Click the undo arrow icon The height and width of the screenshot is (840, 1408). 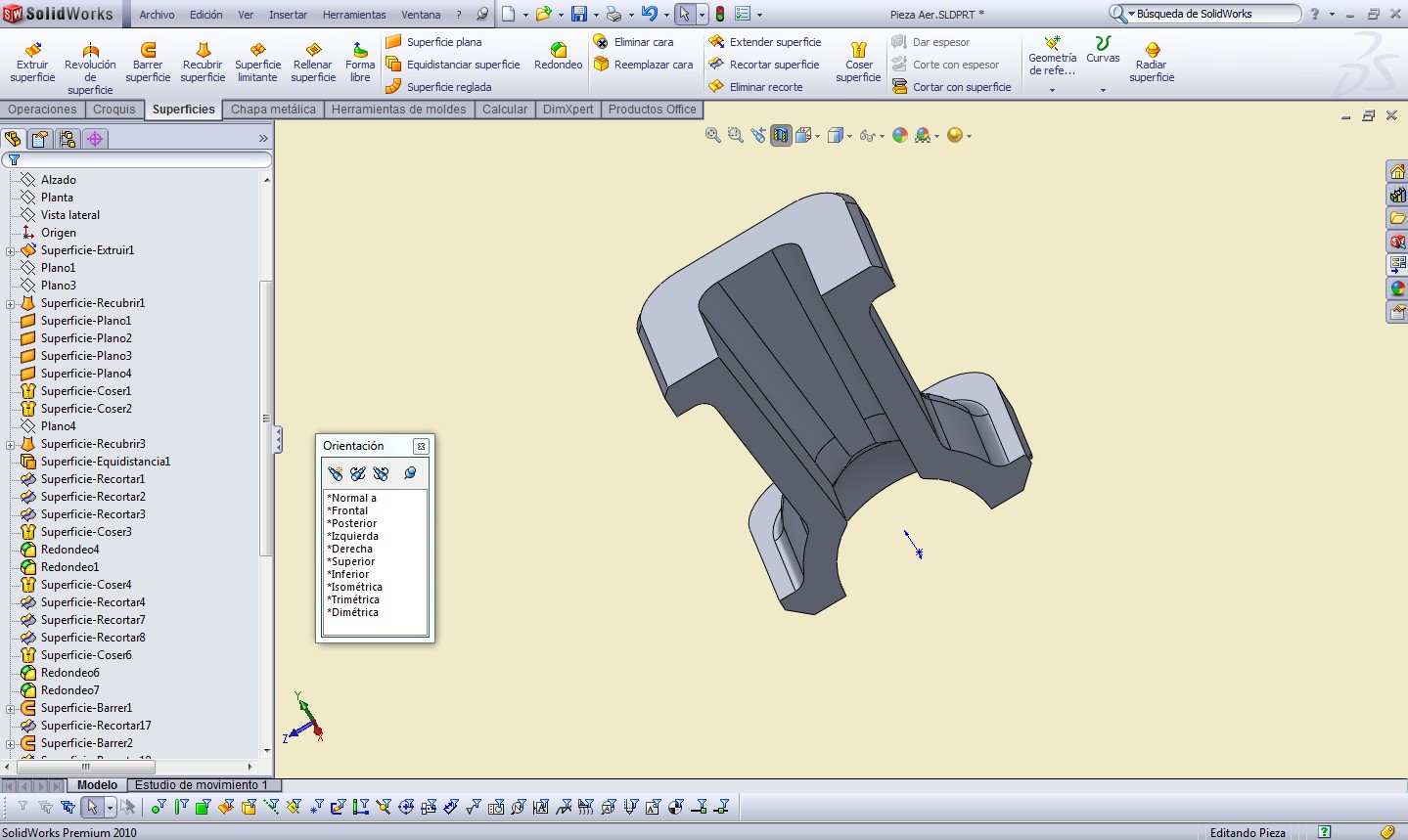(649, 14)
